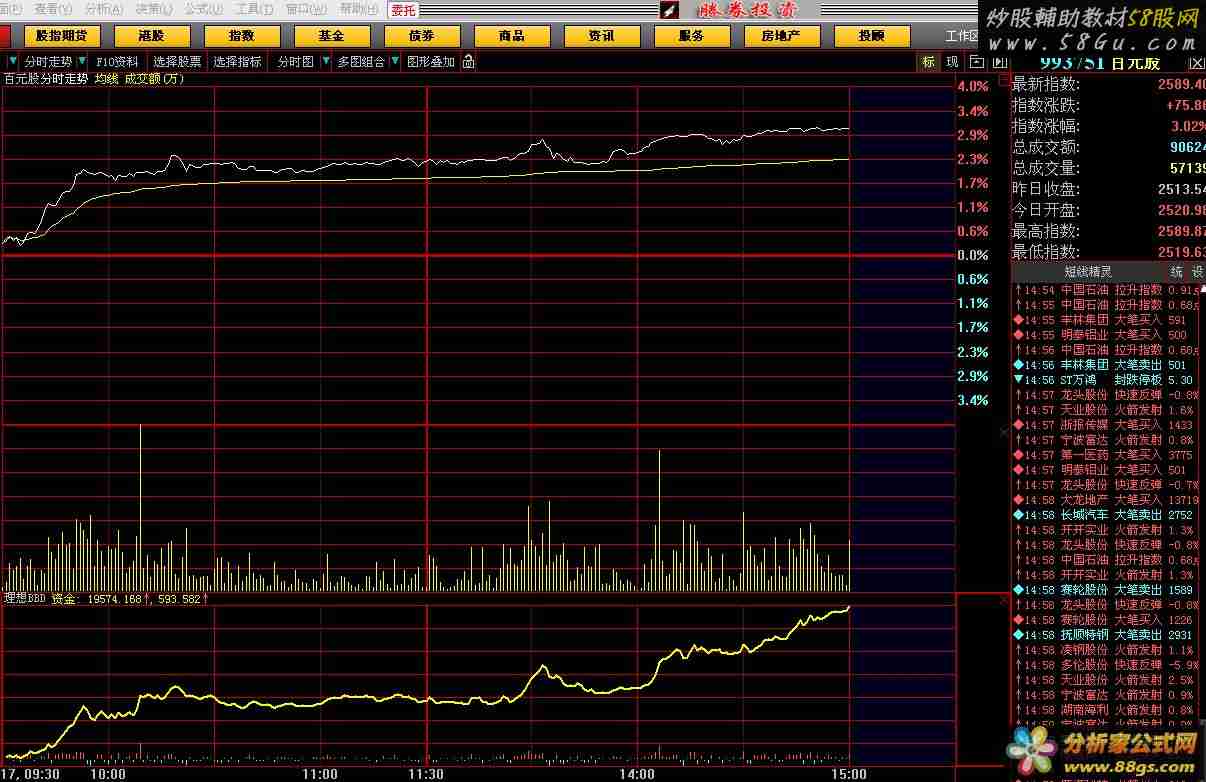Click the 成交额(万) legend label
Image resolution: width=1206 pixels, height=782 pixels.
coord(155,78)
